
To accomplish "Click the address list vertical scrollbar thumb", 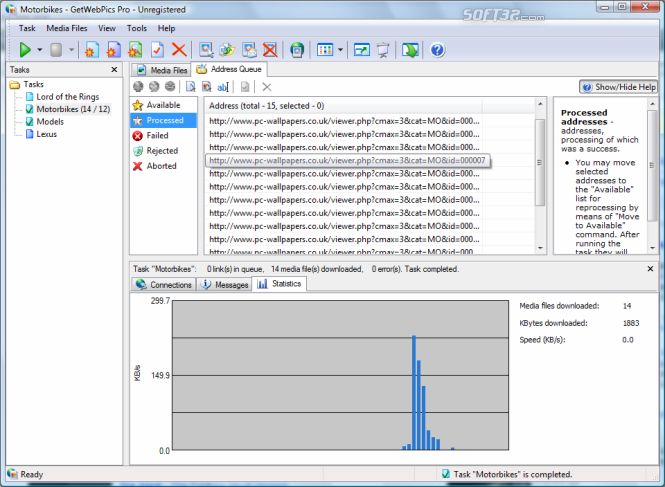I will tap(540, 162).
